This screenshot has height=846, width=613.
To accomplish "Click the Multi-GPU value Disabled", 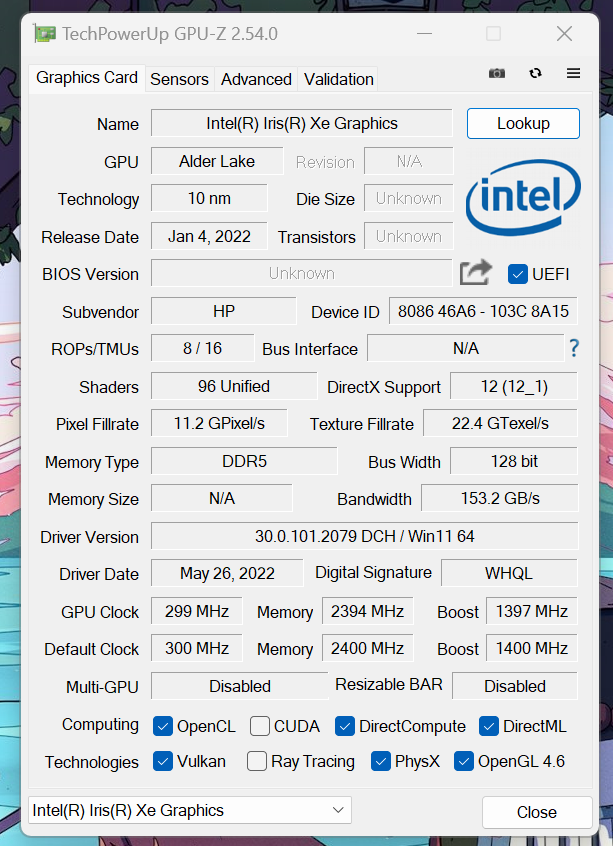I will click(x=240, y=686).
